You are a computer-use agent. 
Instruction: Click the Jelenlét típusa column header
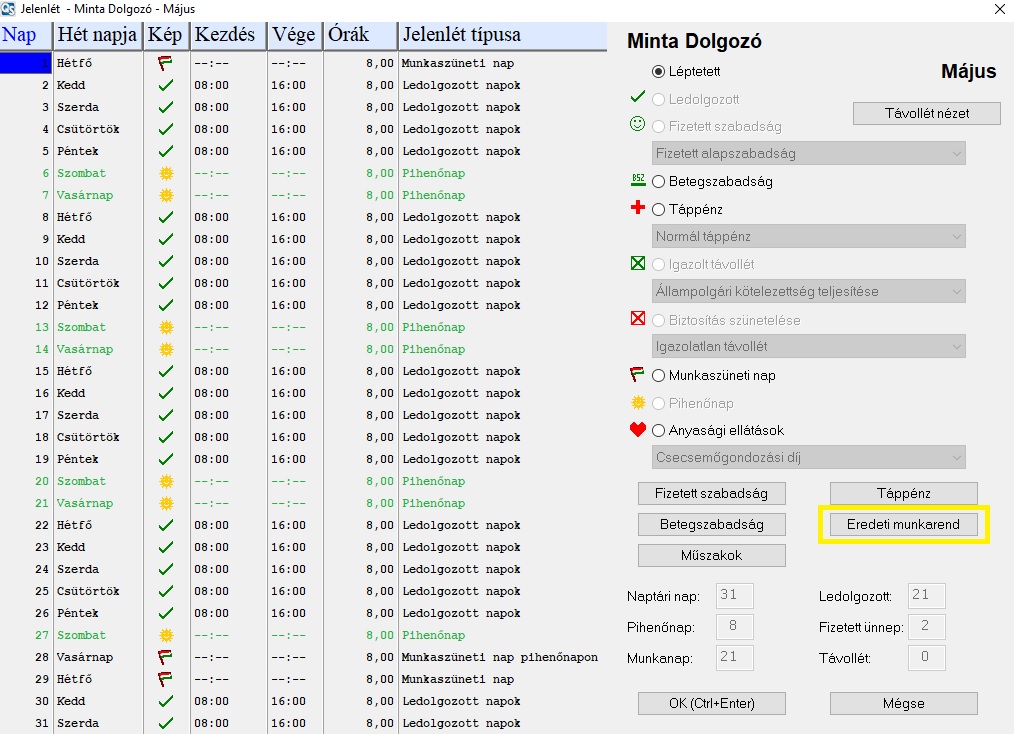point(502,35)
